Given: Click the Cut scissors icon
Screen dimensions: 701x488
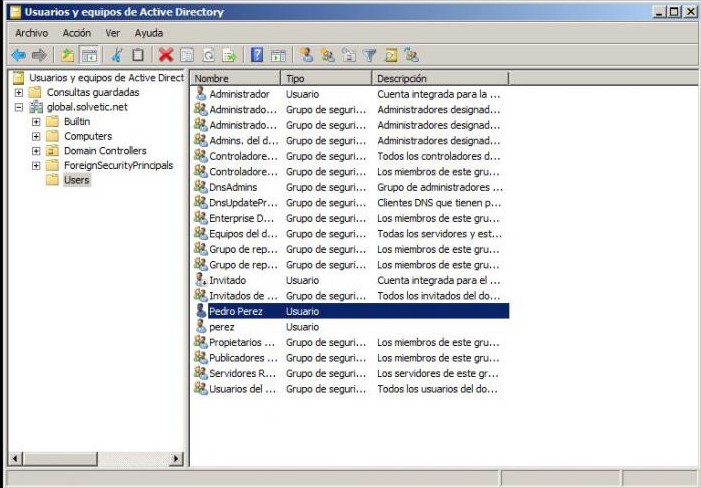Looking at the screenshot, I should 117,55.
